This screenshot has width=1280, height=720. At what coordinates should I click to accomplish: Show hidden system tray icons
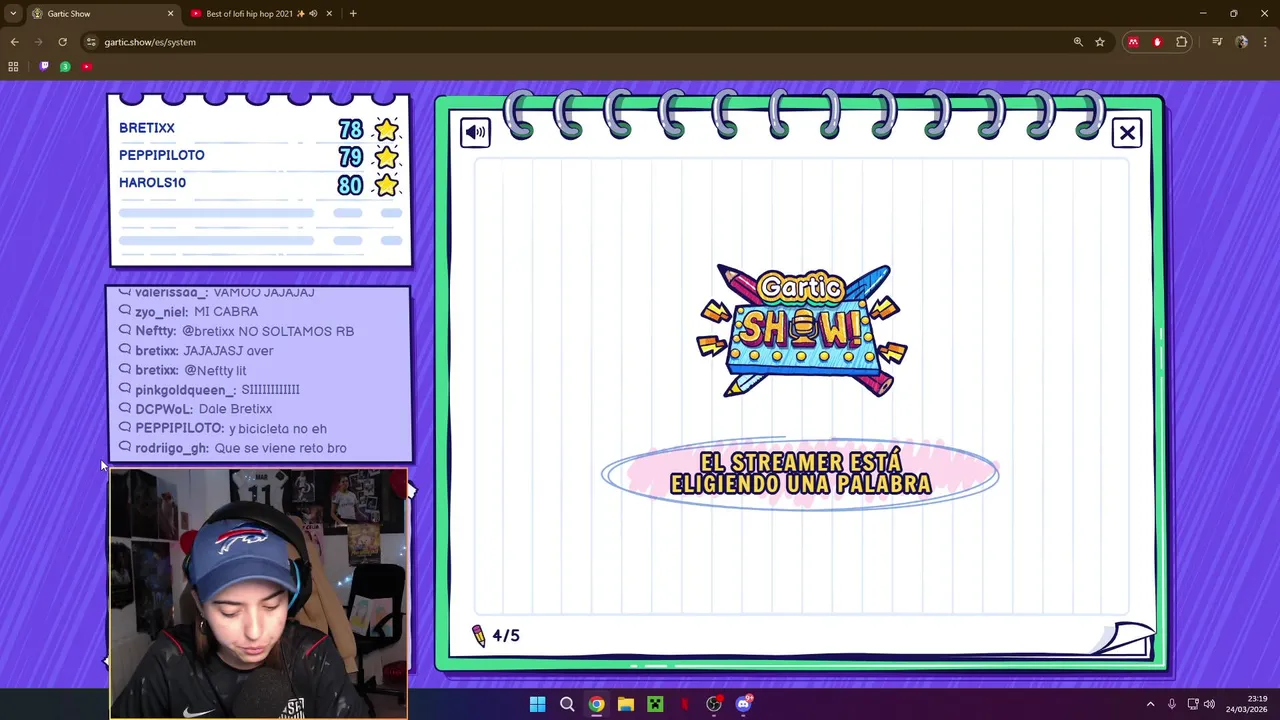(x=1150, y=704)
